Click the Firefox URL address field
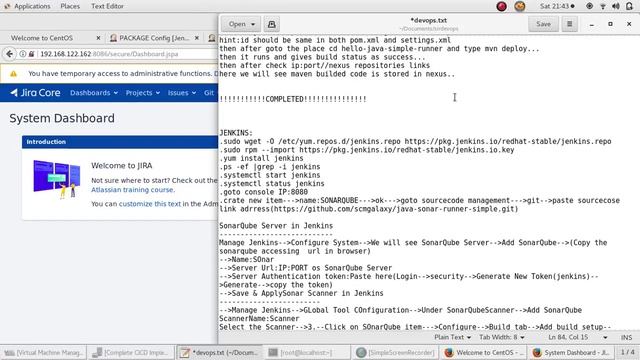Viewport: 640px width, 360px height. click(x=127, y=54)
